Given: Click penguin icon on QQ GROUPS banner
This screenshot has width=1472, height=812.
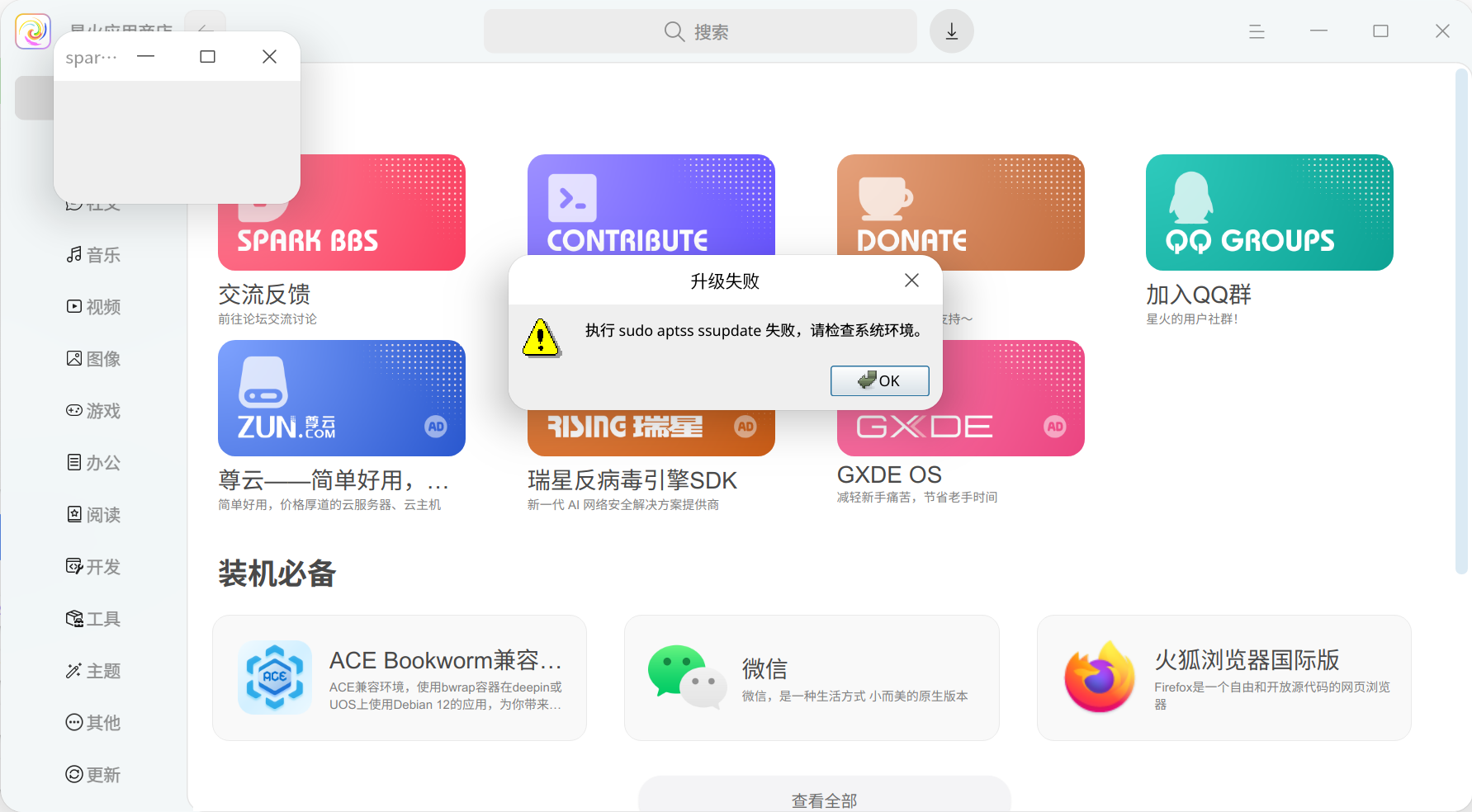Looking at the screenshot, I should point(1191,197).
